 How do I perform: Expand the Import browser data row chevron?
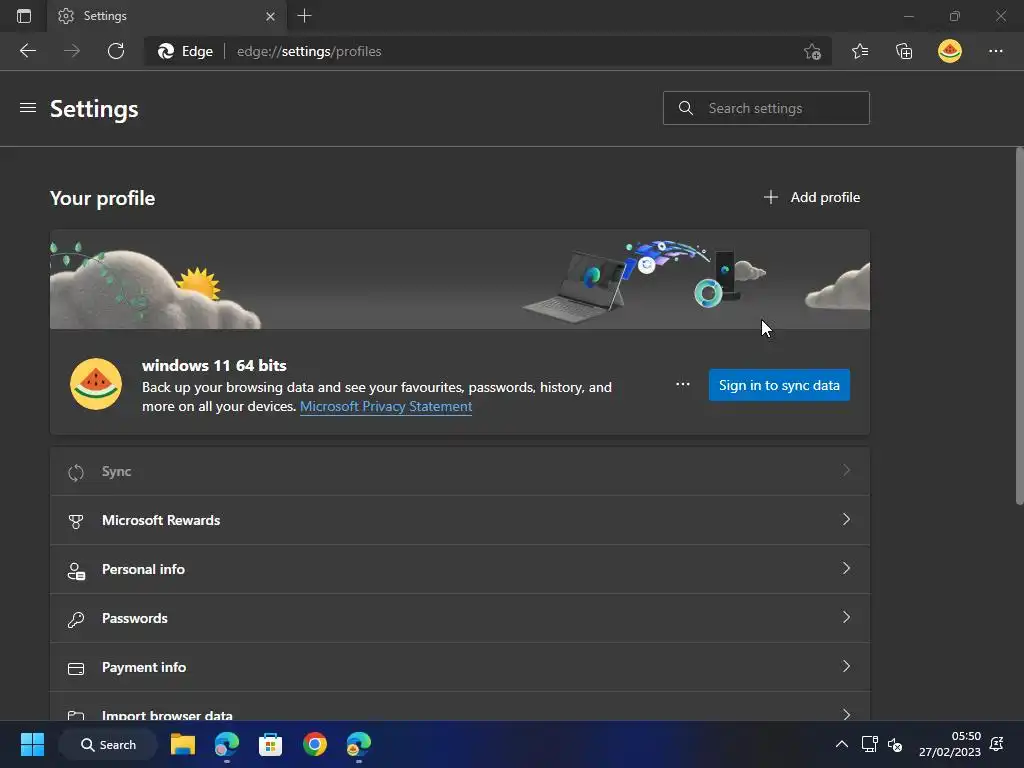(x=846, y=713)
